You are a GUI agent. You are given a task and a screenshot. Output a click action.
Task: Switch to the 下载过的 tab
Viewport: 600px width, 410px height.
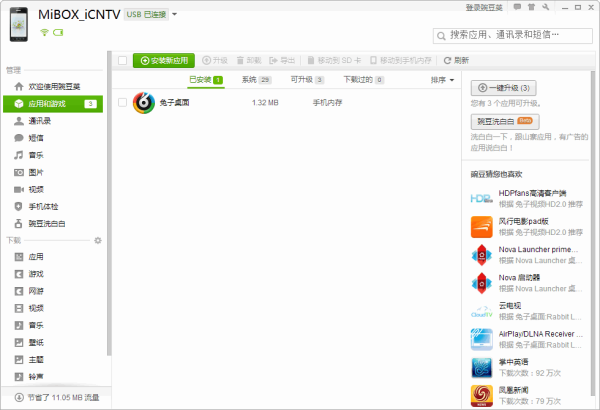point(364,80)
